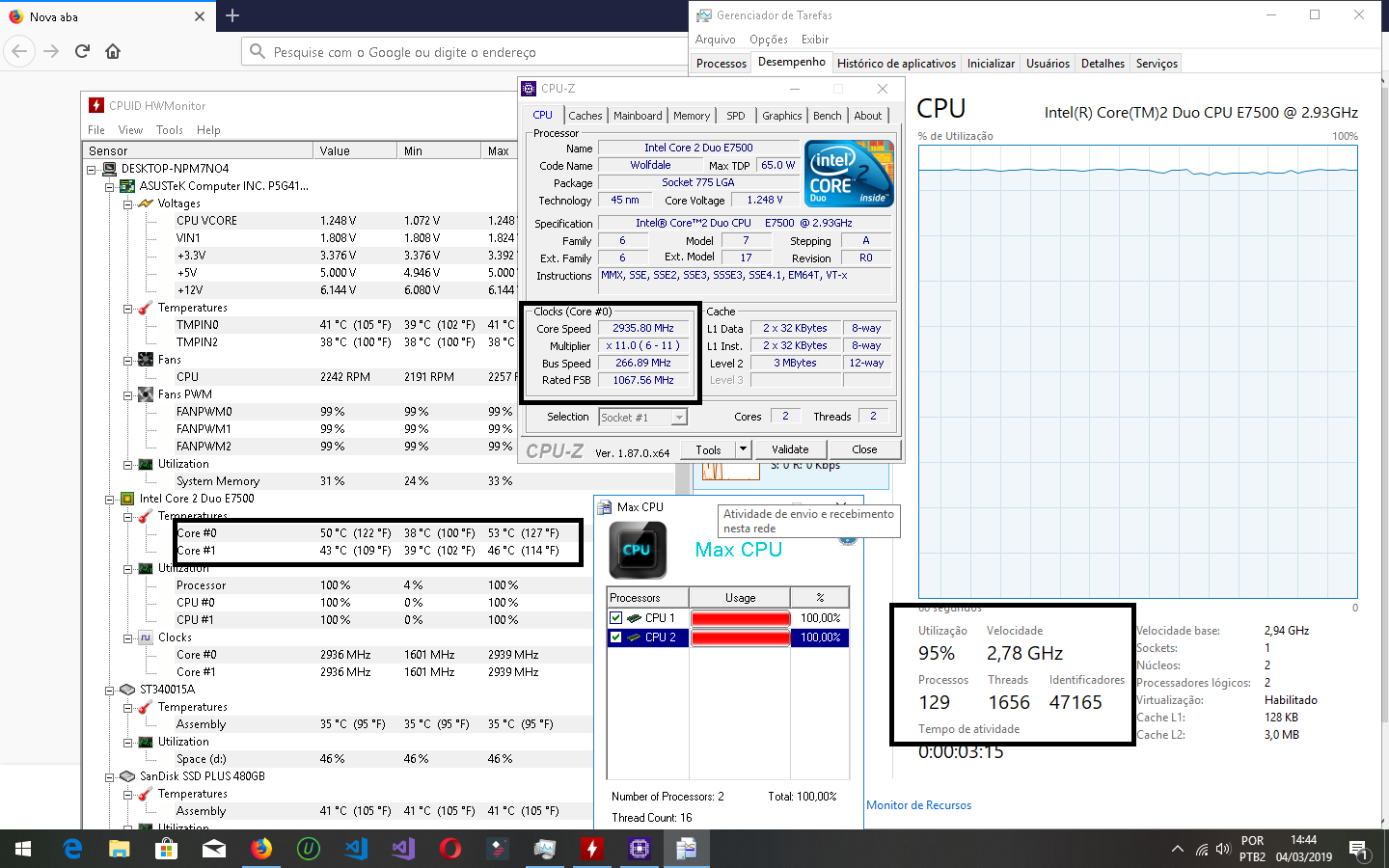Launch Microsoft Edge from taskbar
The width and height of the screenshot is (1389, 868).
tap(72, 849)
